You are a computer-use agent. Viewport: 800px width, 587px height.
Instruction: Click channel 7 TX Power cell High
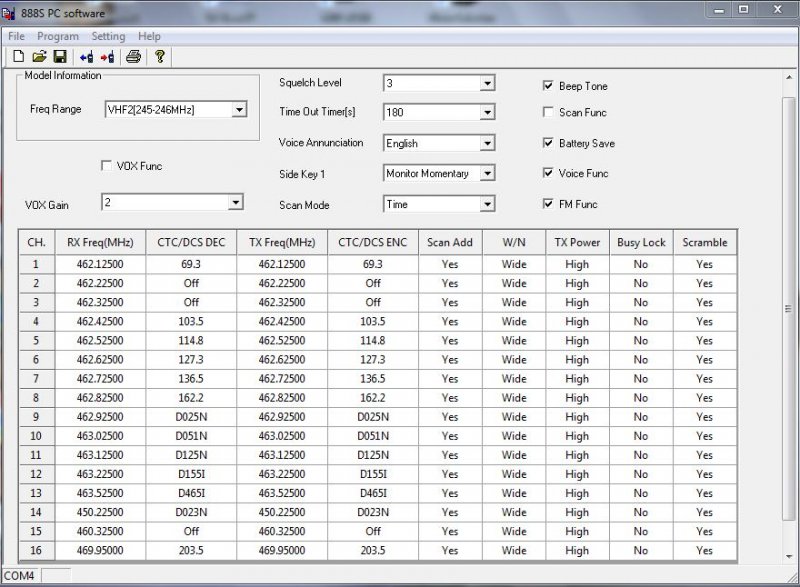577,379
